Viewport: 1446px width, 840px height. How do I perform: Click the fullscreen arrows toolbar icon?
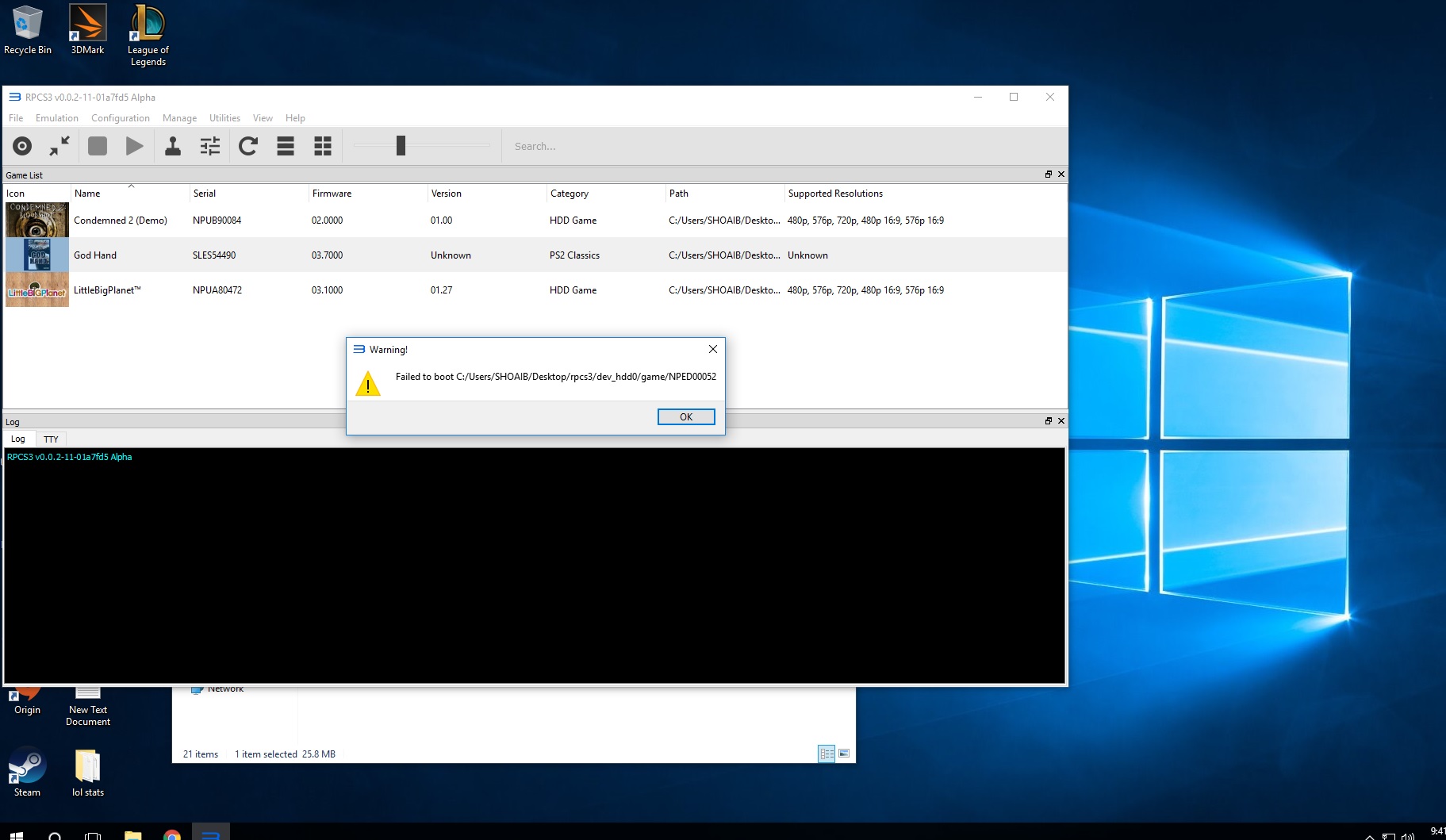(x=59, y=146)
